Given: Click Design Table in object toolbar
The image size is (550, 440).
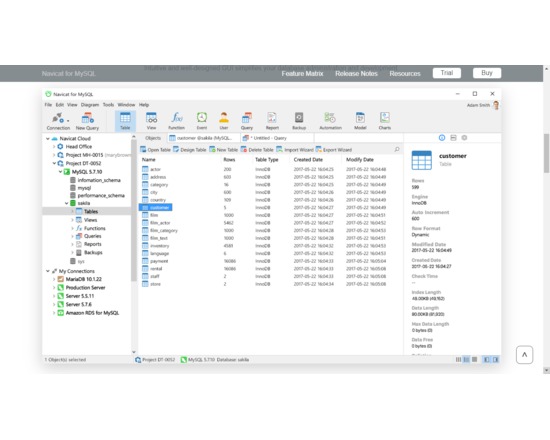Looking at the screenshot, I should click(190, 150).
